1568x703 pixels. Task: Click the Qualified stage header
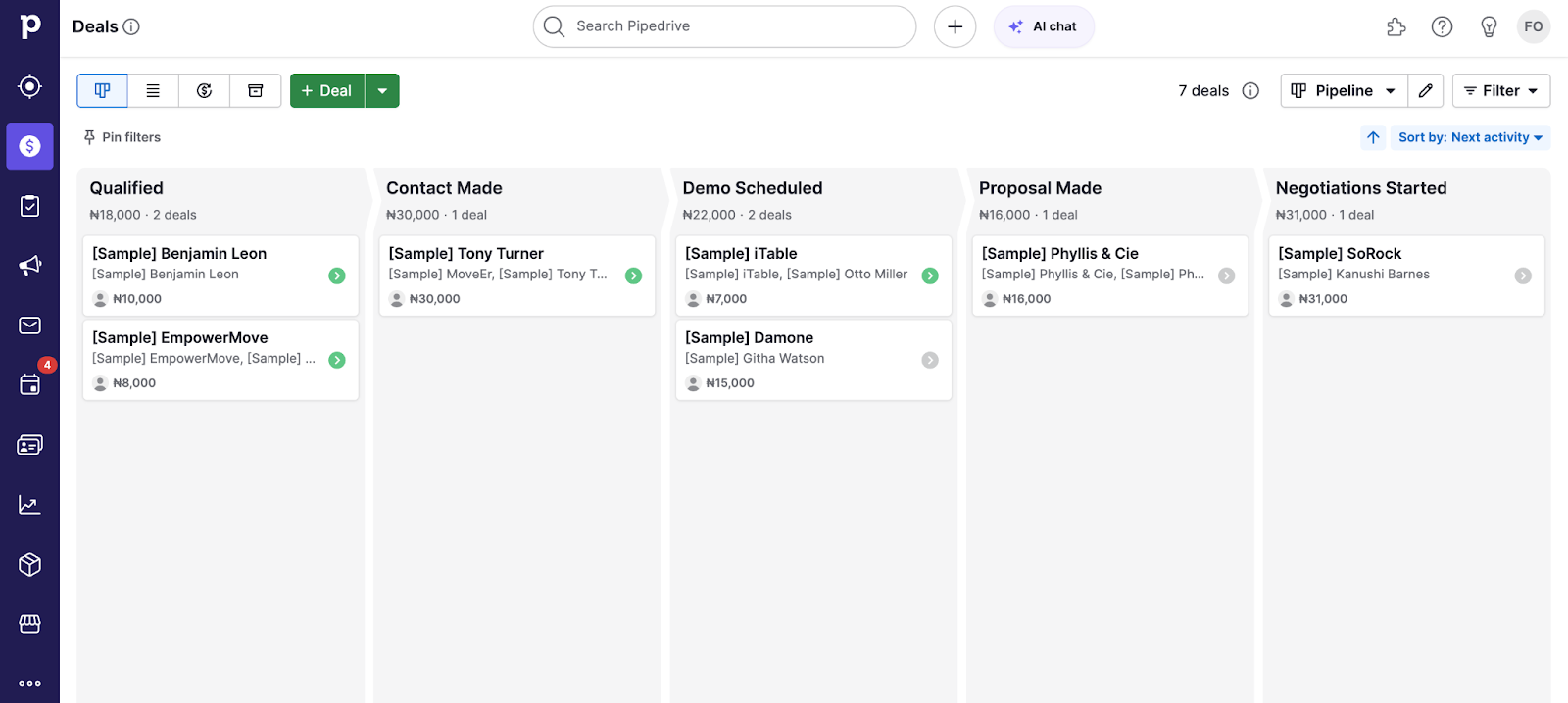click(x=126, y=188)
